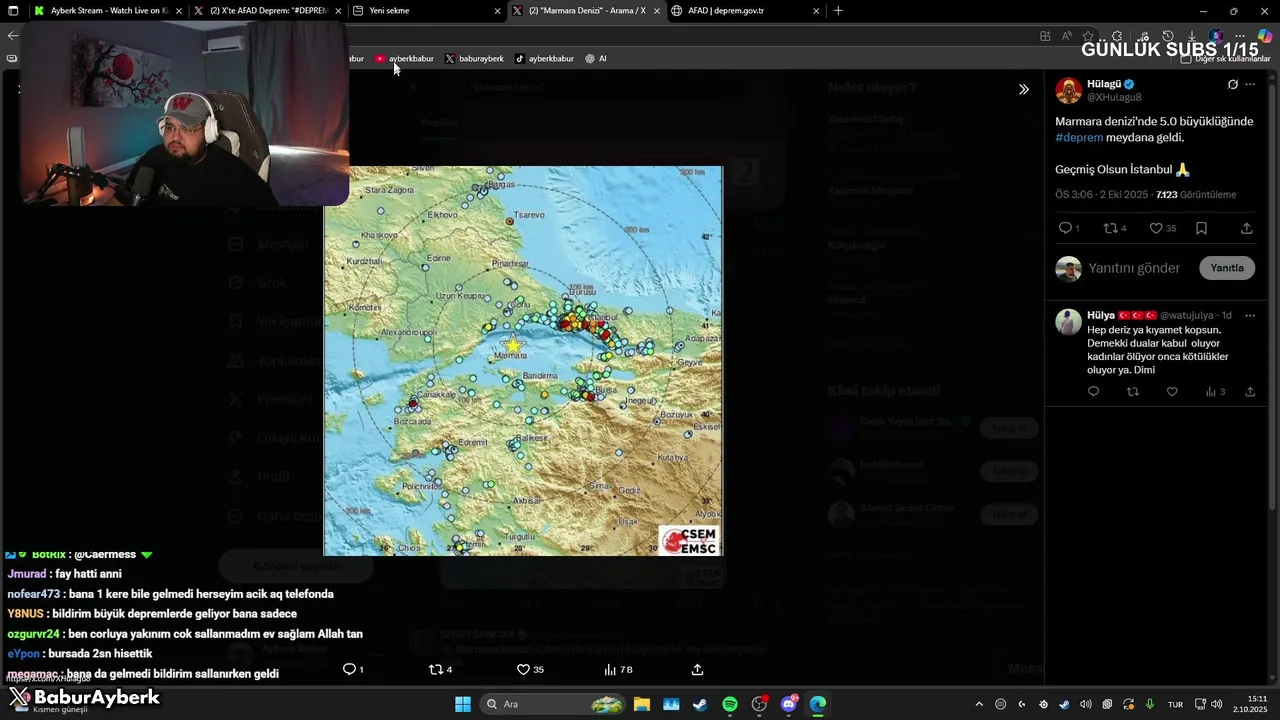The height and width of the screenshot is (720, 1280).
Task: Switch to X'te AFAD Deprem tab
Action: coord(265,11)
